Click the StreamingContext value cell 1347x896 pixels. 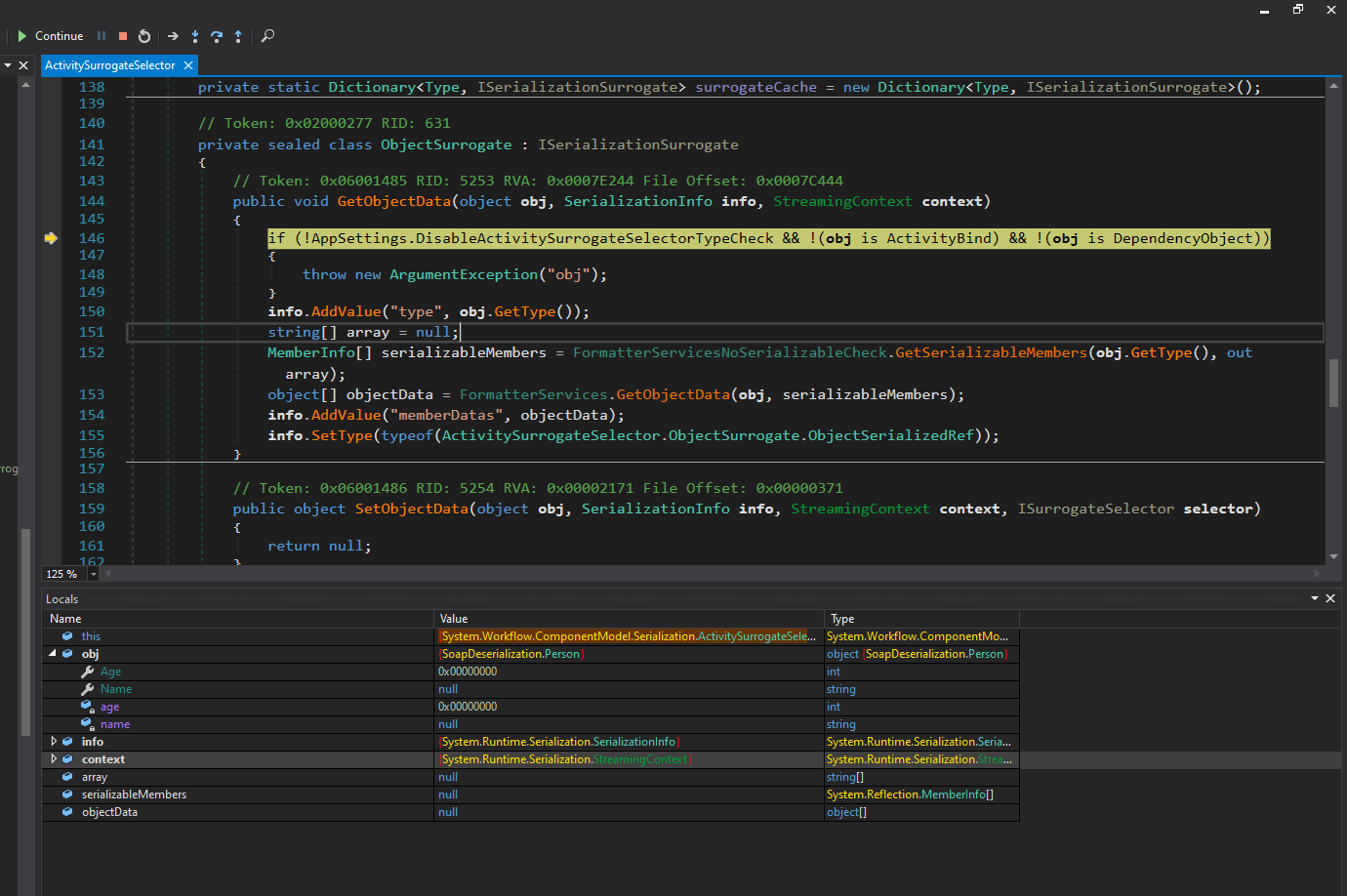pyautogui.click(x=630, y=759)
